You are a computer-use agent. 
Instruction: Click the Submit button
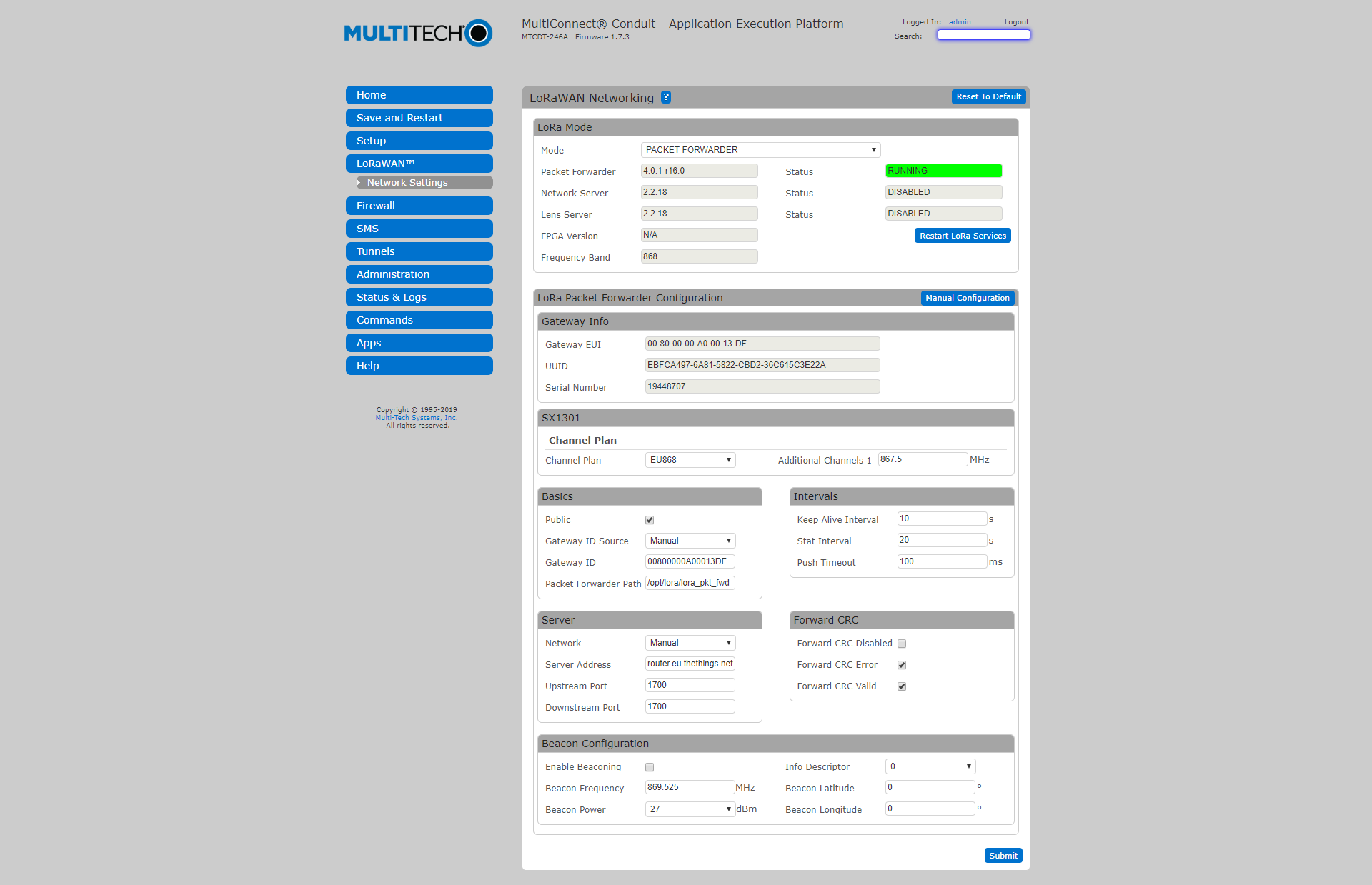coord(1003,856)
